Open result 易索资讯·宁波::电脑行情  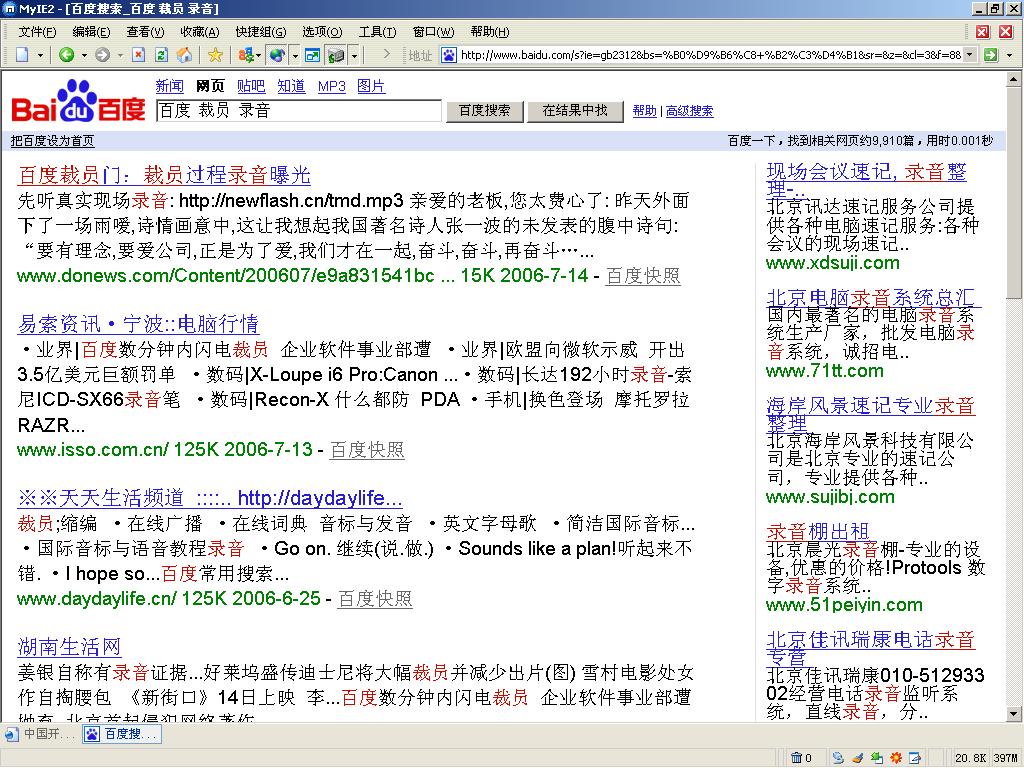[138, 324]
